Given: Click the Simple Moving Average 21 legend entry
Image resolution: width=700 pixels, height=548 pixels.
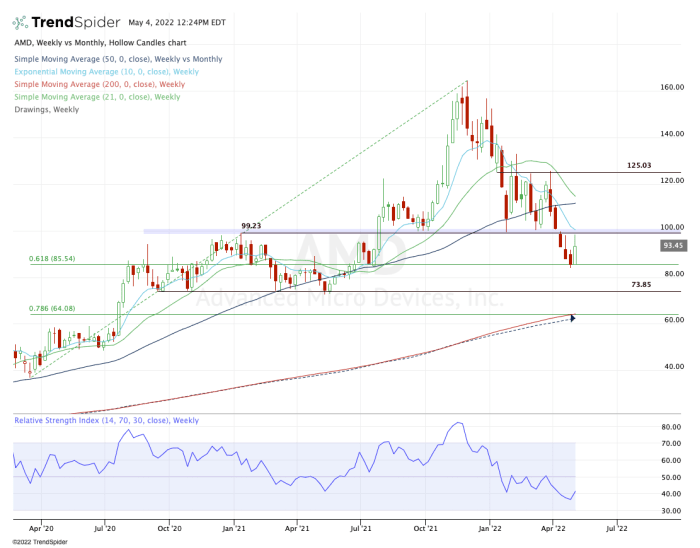Looking at the screenshot, I should pyautogui.click(x=97, y=97).
